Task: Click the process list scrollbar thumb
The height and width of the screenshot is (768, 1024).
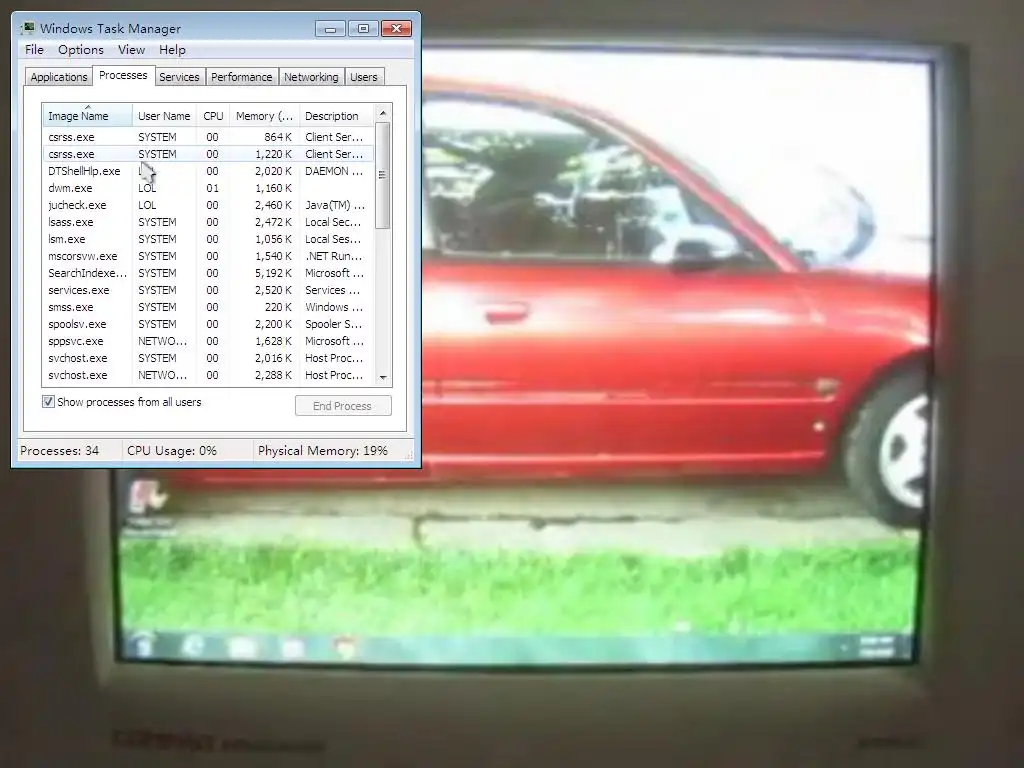Action: click(383, 175)
